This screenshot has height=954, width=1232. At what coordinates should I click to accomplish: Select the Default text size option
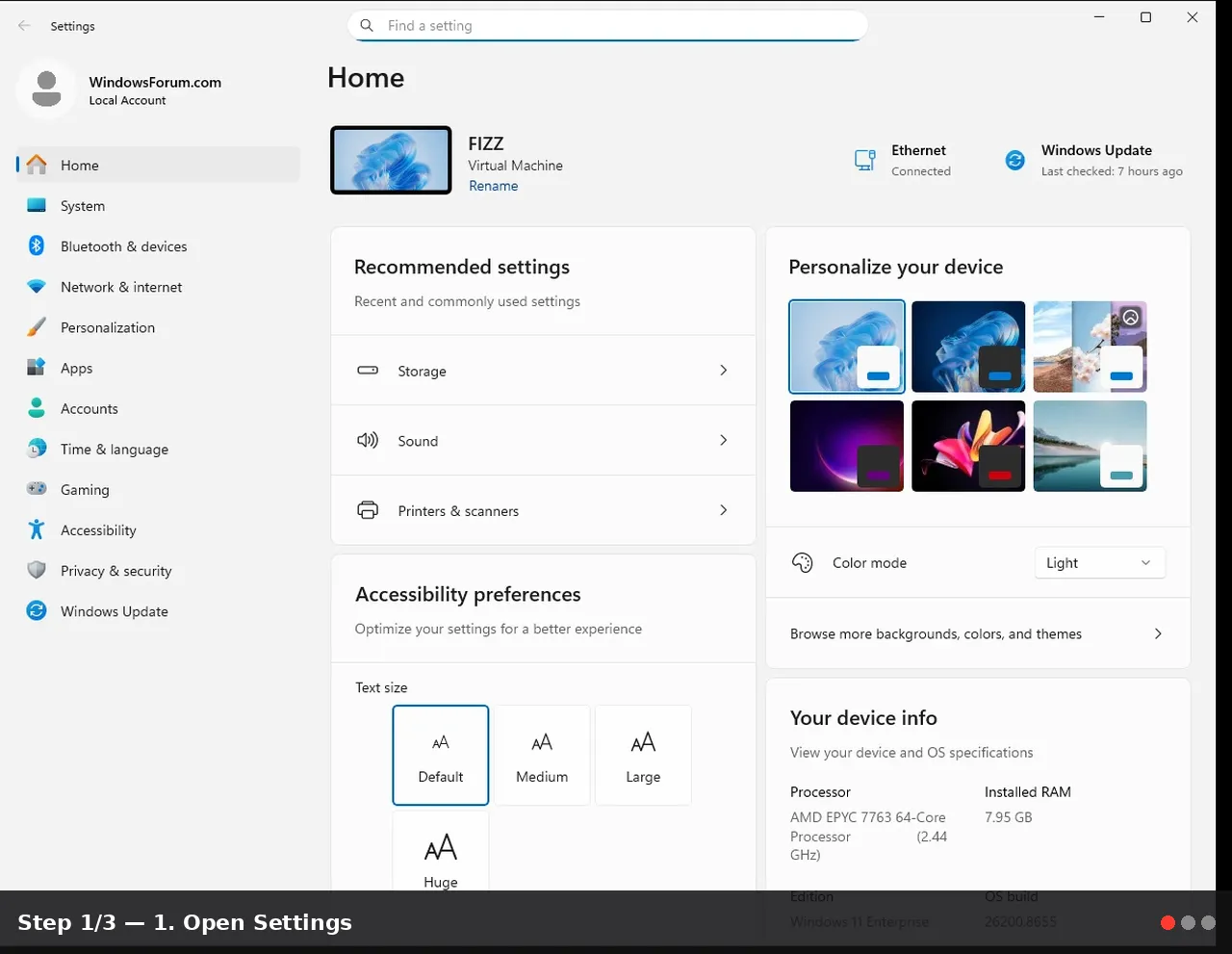(x=441, y=755)
